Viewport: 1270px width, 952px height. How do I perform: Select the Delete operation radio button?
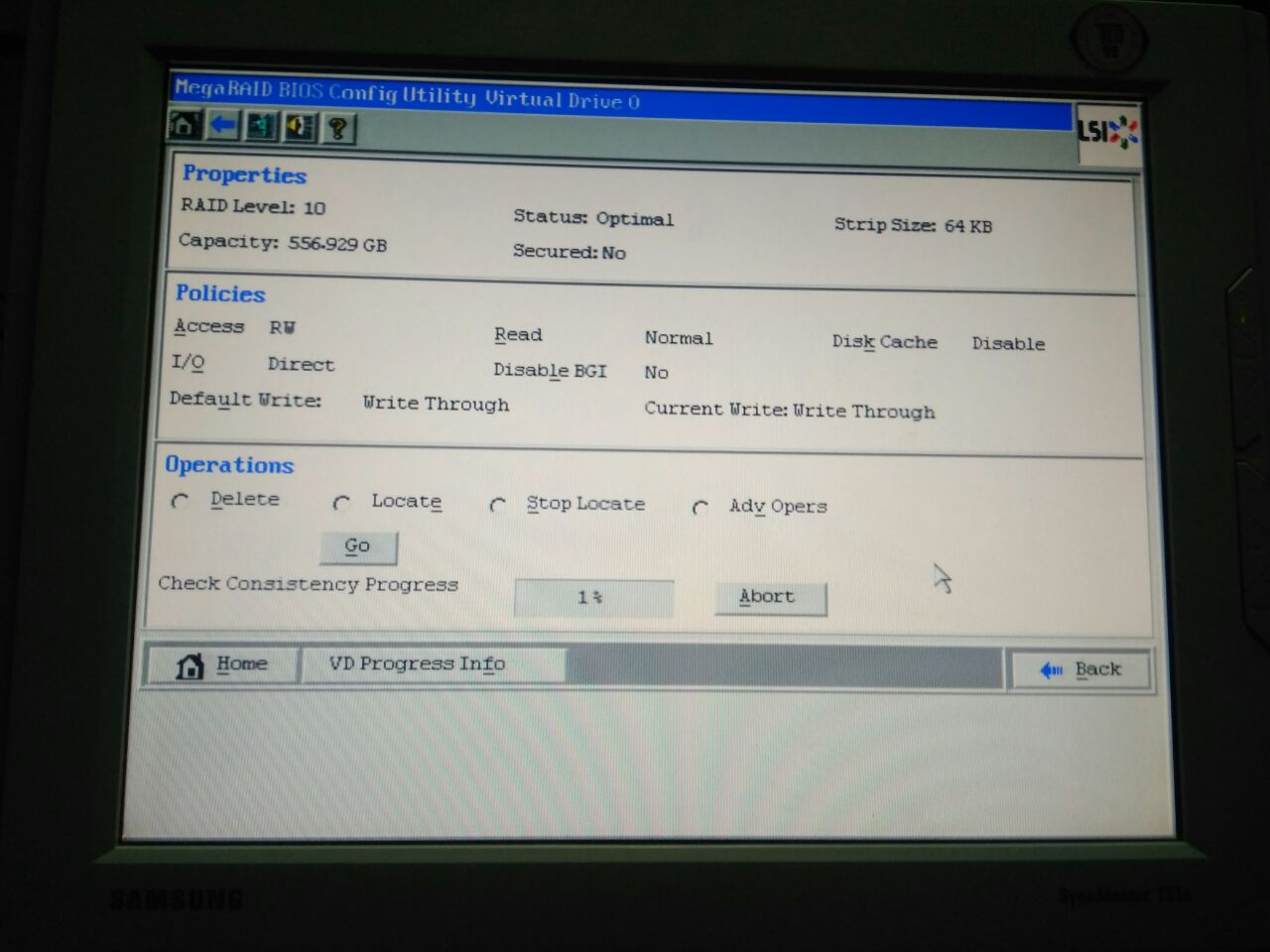[x=180, y=501]
